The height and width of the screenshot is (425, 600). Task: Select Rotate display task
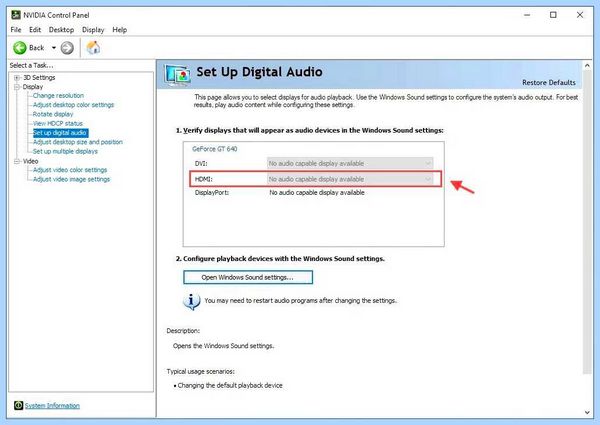53,114
